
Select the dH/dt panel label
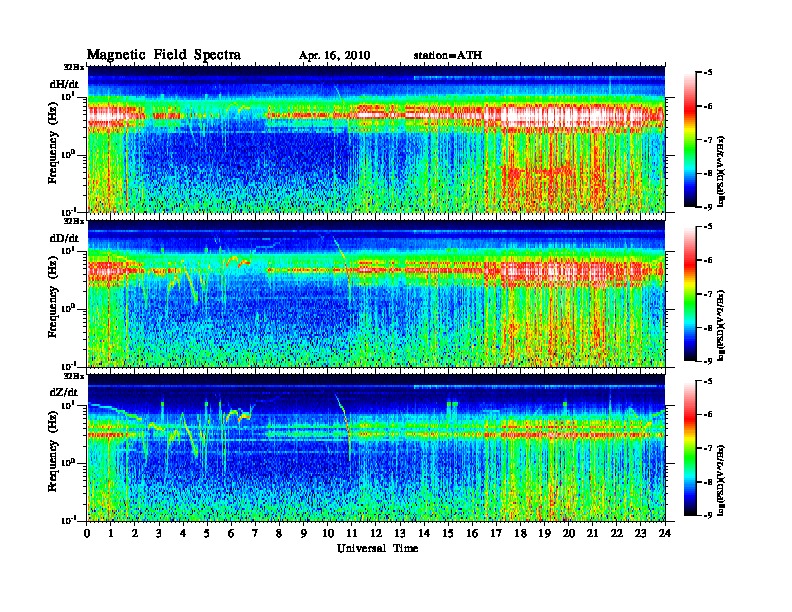(64, 85)
